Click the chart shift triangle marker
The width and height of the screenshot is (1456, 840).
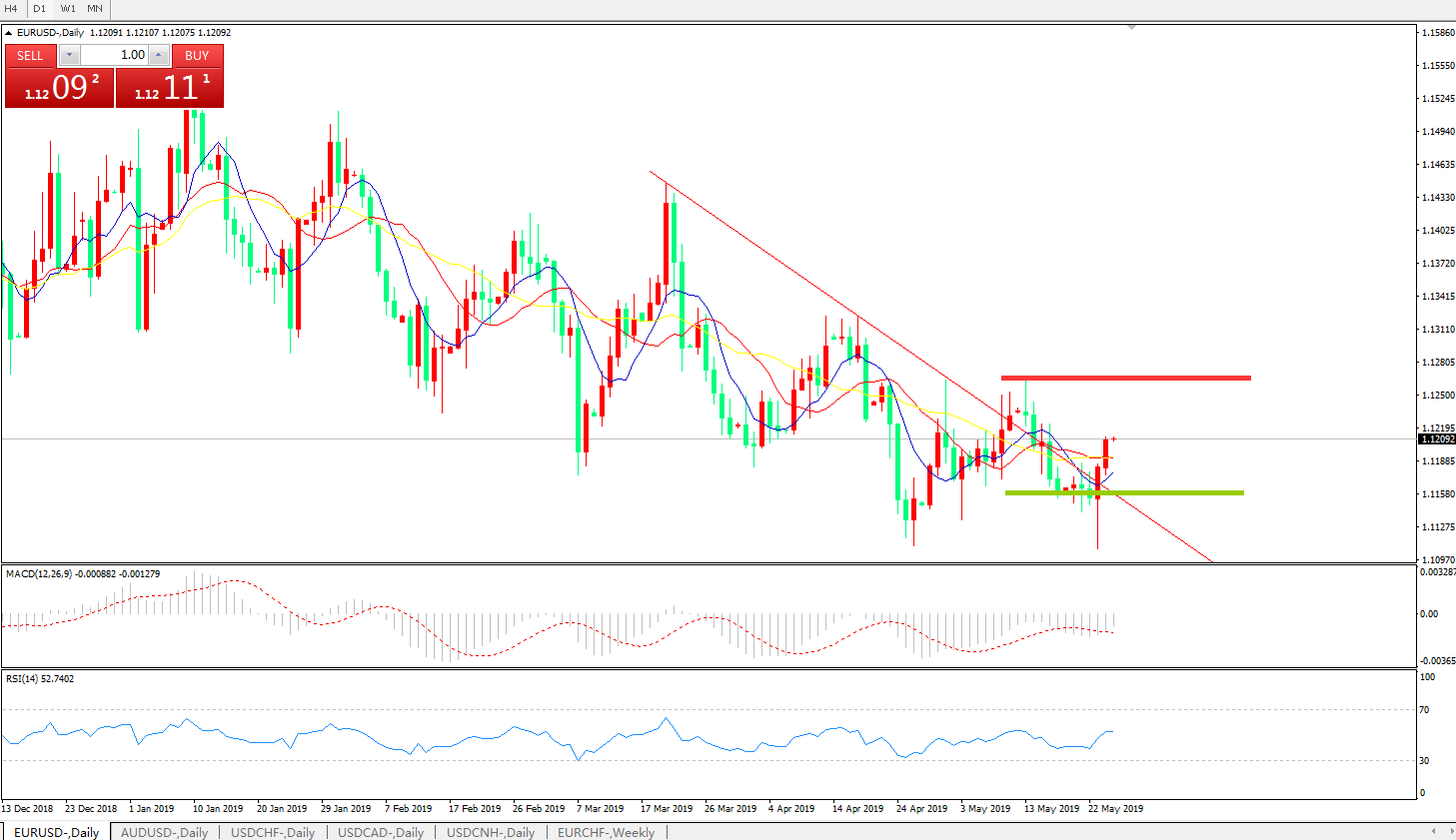pyautogui.click(x=1131, y=27)
